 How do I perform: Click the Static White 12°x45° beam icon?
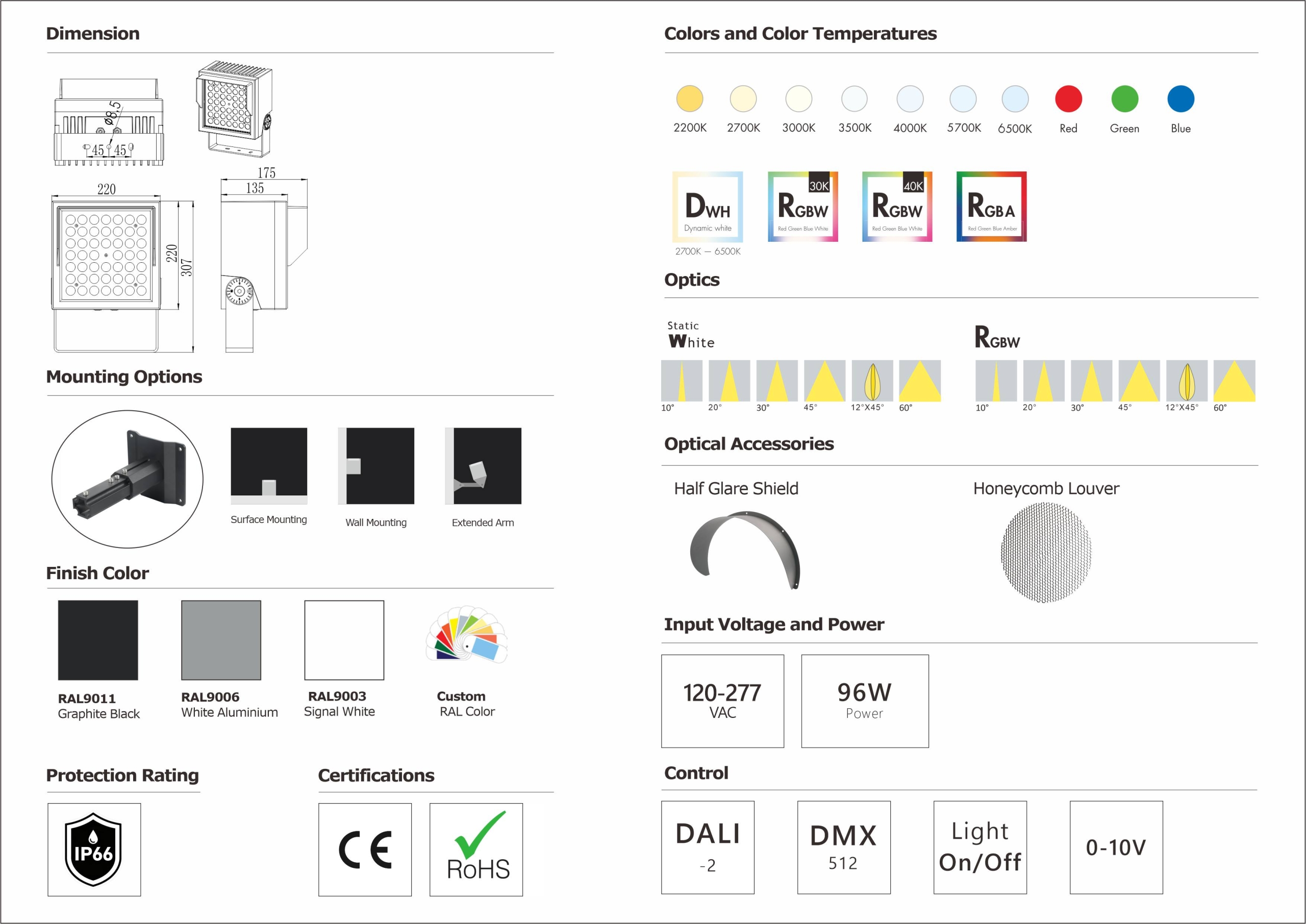click(872, 381)
